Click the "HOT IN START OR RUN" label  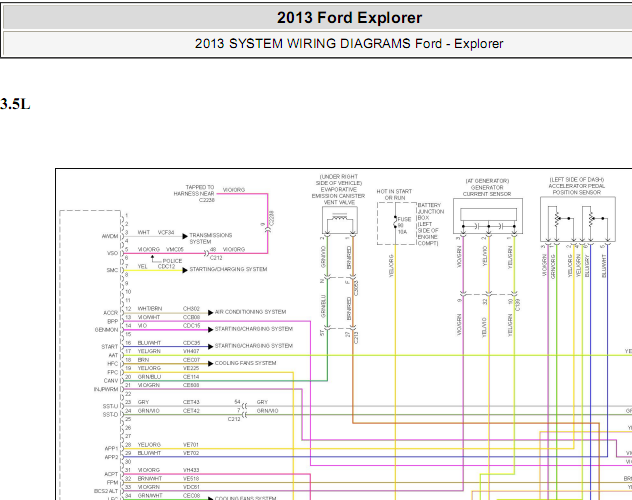click(394, 195)
